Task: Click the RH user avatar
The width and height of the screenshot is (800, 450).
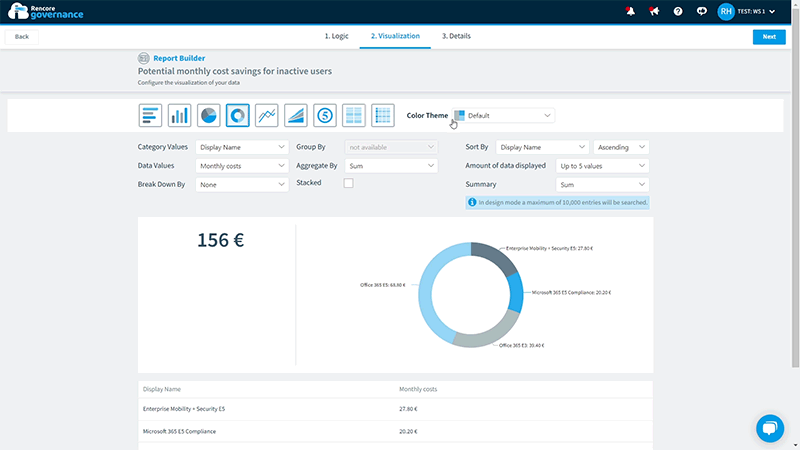Action: 726,11
